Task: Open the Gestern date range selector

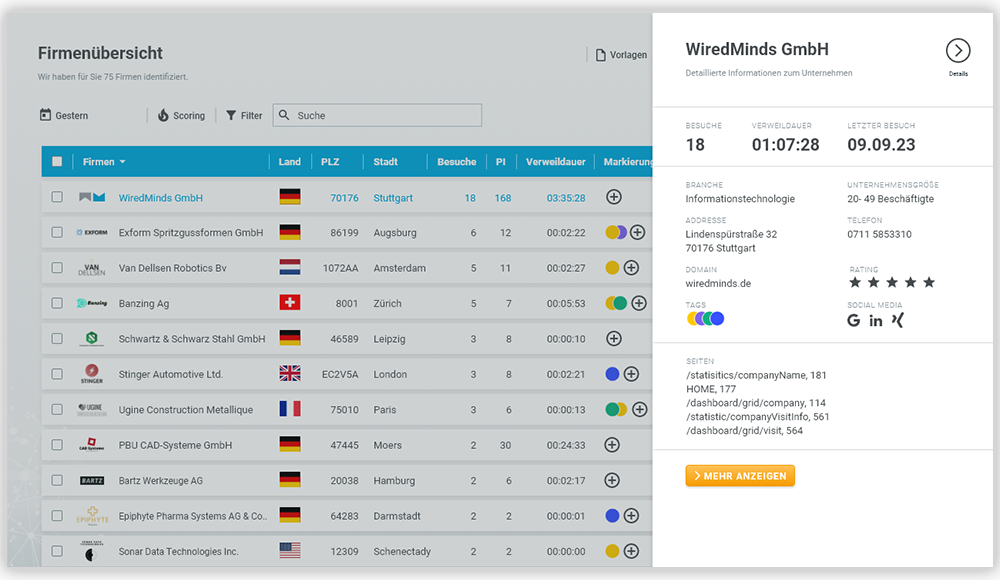Action: point(64,115)
